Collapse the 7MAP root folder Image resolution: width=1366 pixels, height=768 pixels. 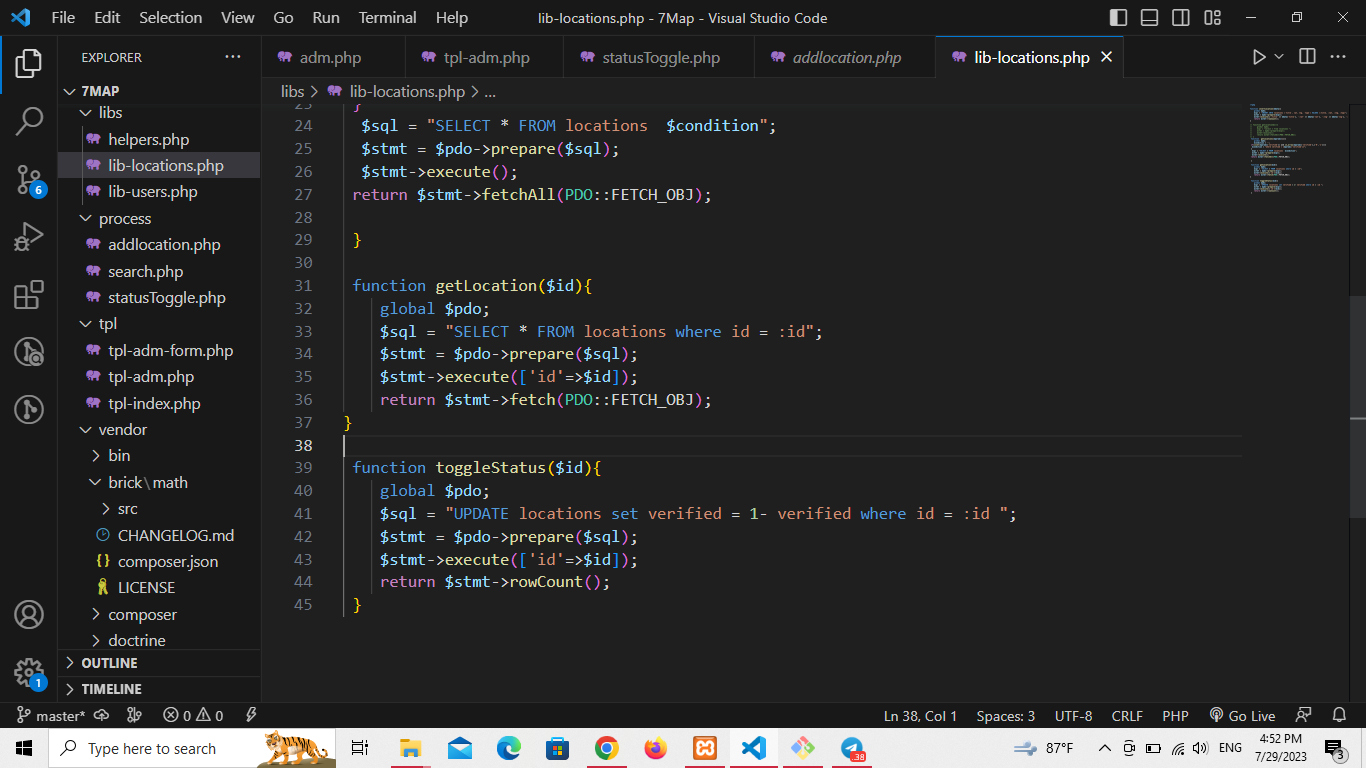point(160,91)
